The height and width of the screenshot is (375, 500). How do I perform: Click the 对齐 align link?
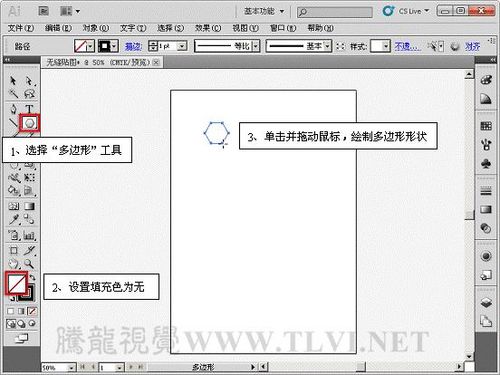coord(472,46)
